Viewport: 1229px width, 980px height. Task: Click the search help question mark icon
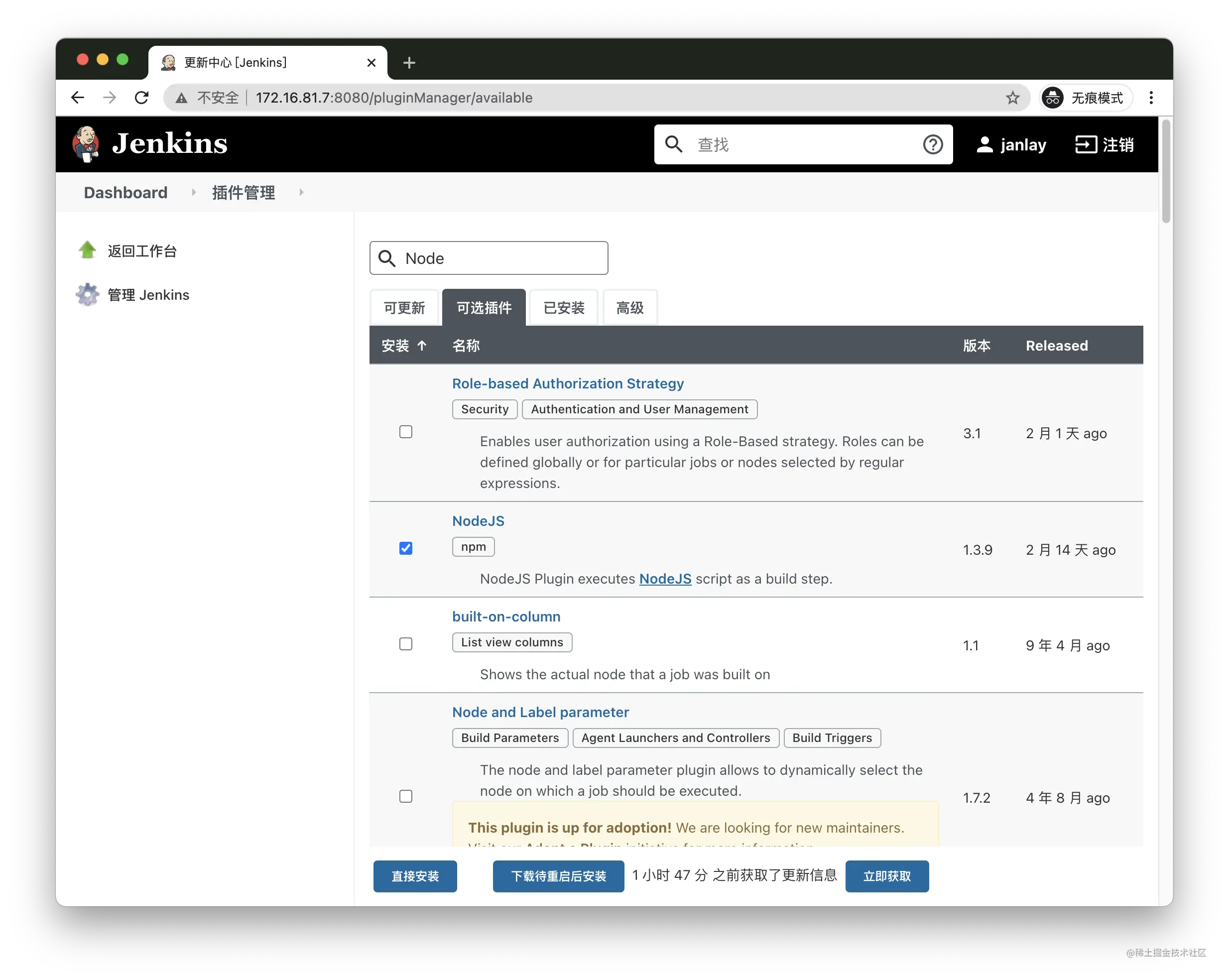click(933, 145)
